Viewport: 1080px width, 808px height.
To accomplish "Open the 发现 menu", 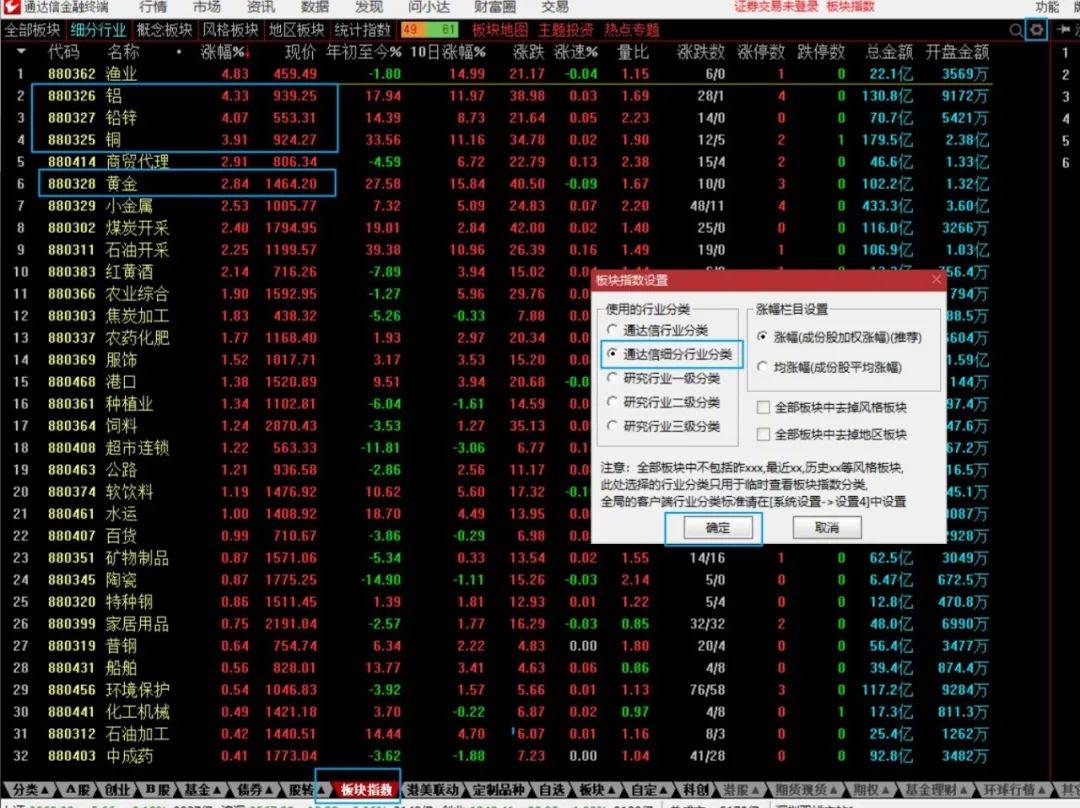I will [x=369, y=7].
